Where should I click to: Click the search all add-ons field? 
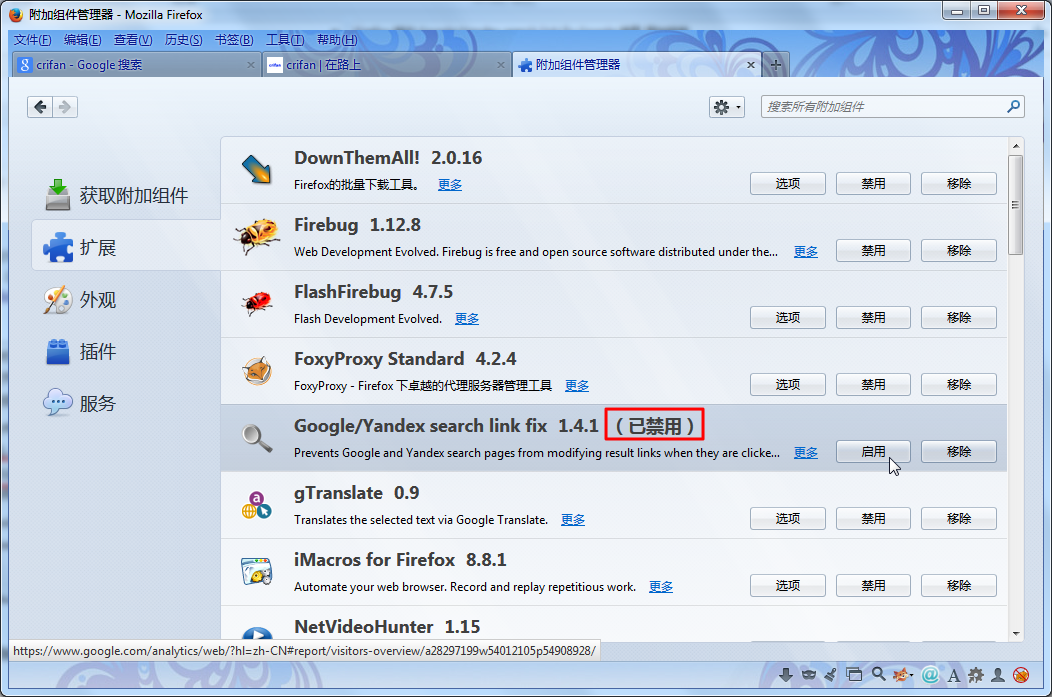(892, 107)
